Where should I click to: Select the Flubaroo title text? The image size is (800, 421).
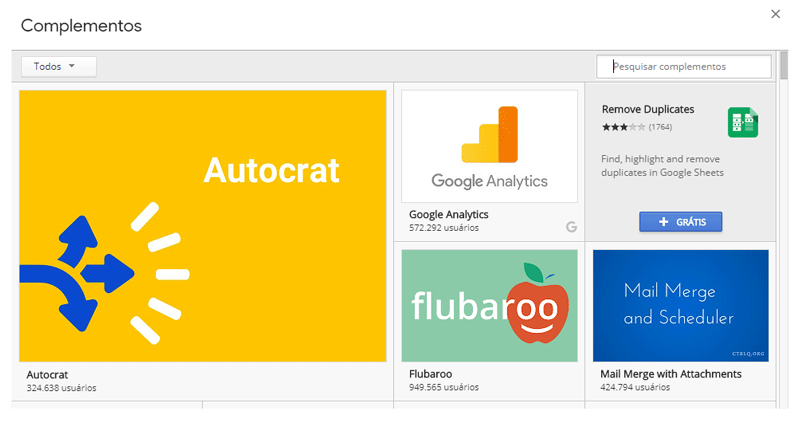431,374
